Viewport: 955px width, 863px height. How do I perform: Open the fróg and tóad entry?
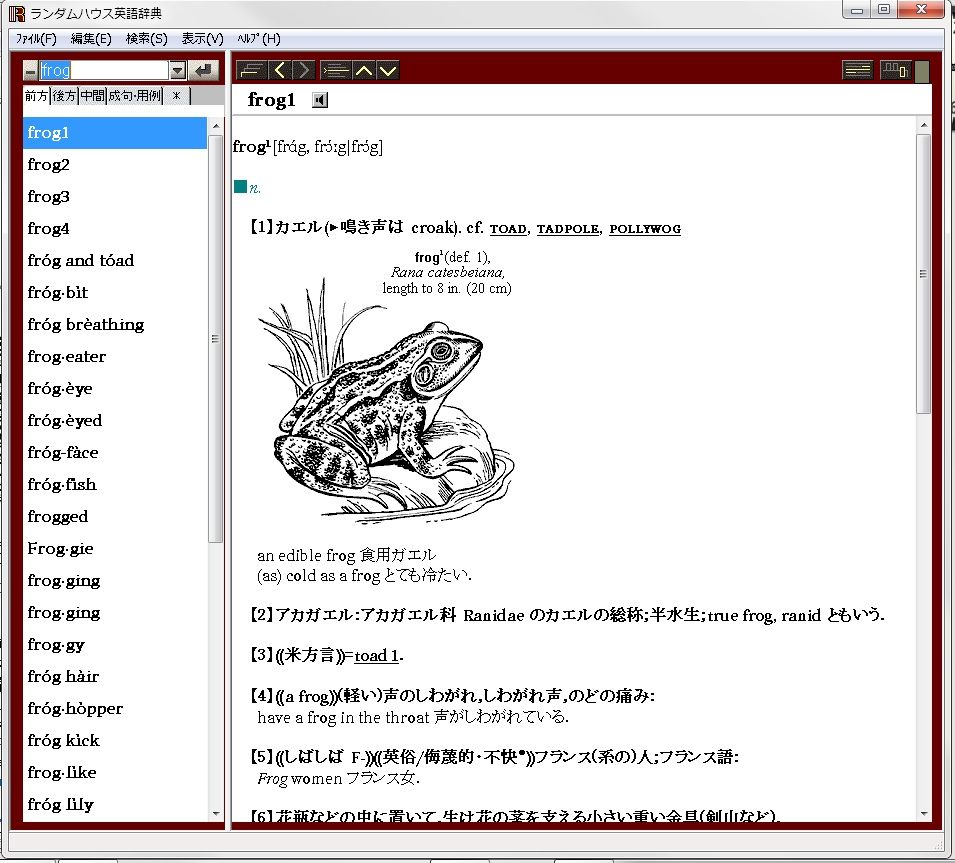(x=115, y=261)
